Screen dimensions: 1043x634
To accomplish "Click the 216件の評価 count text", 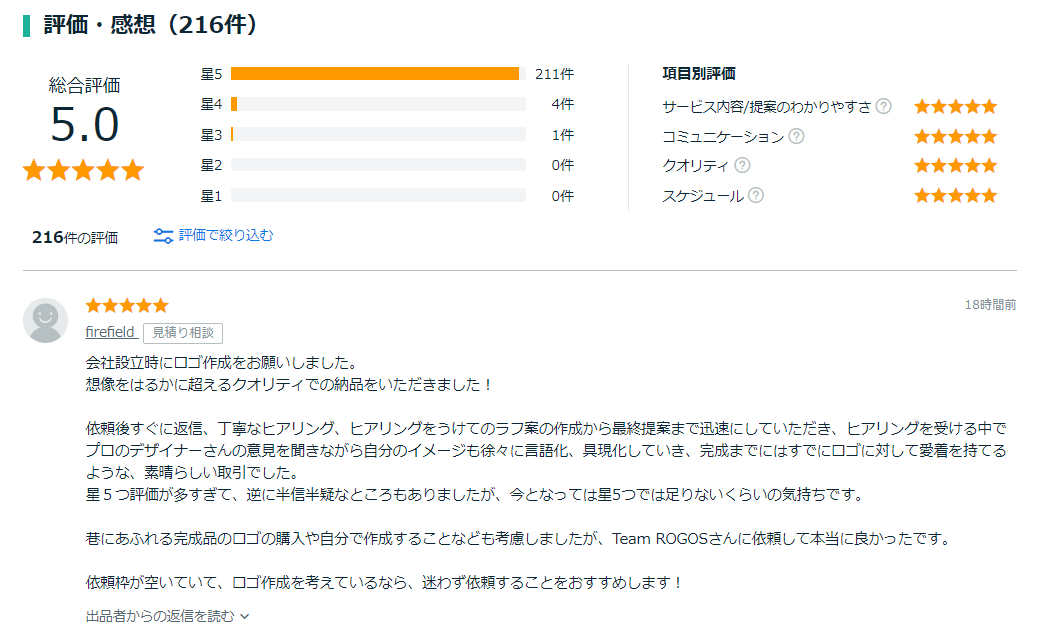I will [75, 237].
